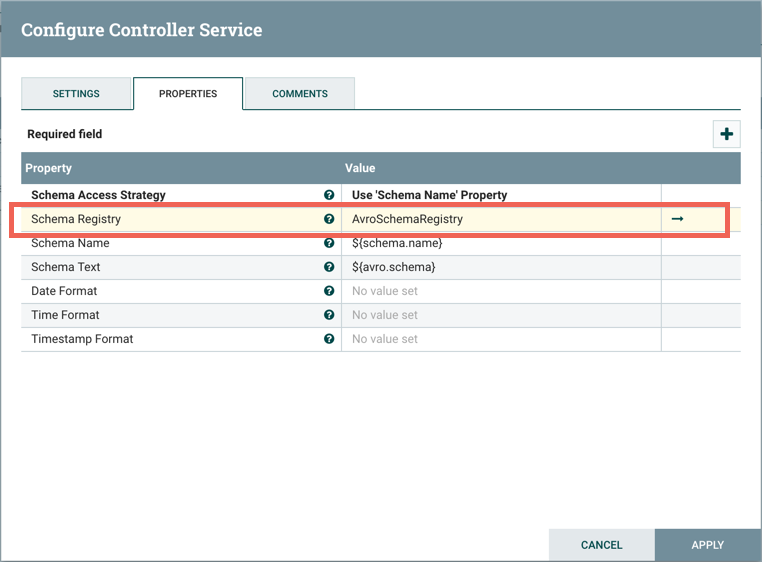Click the Cancel button
Image resolution: width=762 pixels, height=562 pixels.
tap(602, 545)
